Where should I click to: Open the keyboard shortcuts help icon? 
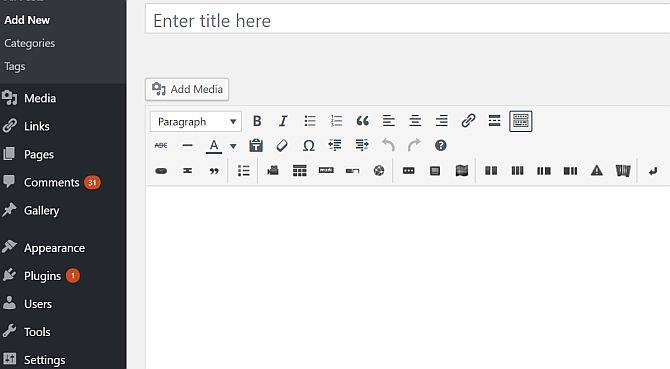(441, 146)
